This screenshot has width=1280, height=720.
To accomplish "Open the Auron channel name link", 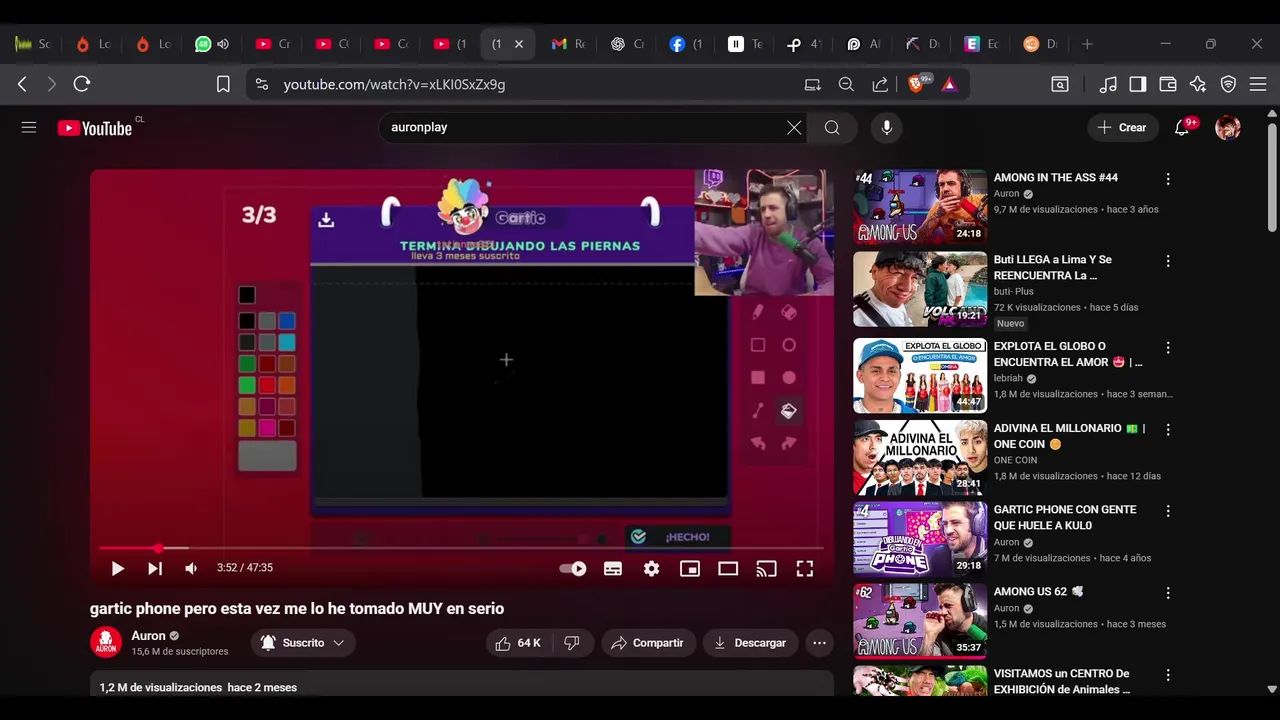I will pyautogui.click(x=148, y=636).
